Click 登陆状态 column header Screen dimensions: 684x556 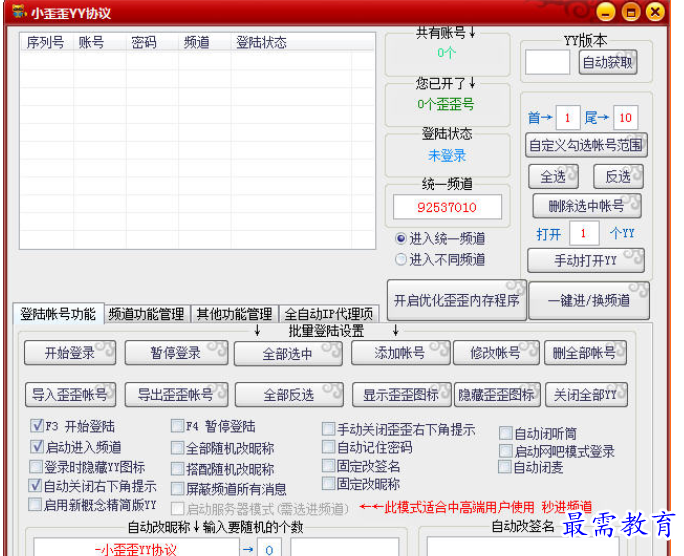pyautogui.click(x=291, y=42)
